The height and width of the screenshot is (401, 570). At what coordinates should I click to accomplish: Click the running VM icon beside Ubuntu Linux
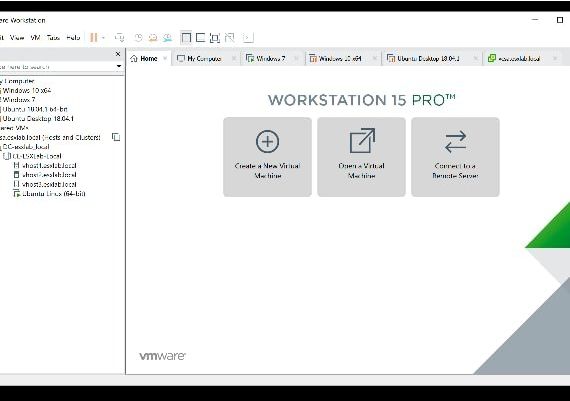tap(17, 194)
